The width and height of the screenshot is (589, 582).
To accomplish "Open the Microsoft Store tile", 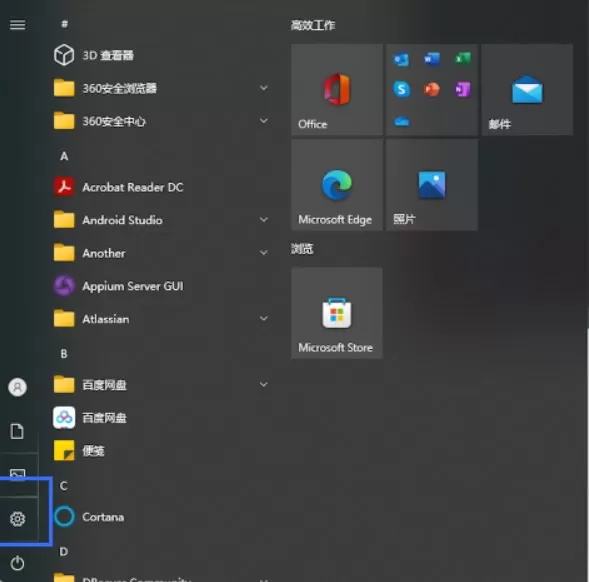I will click(337, 313).
